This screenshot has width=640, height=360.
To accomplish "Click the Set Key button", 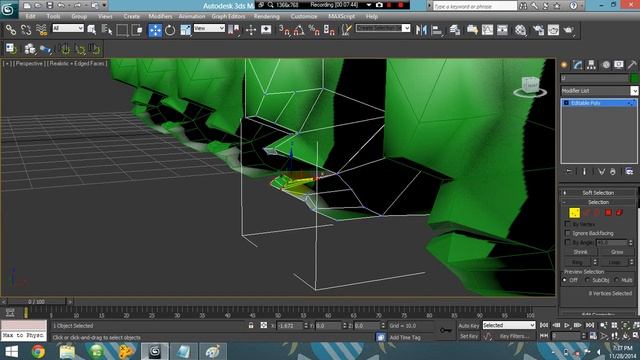I will pyautogui.click(x=469, y=336).
